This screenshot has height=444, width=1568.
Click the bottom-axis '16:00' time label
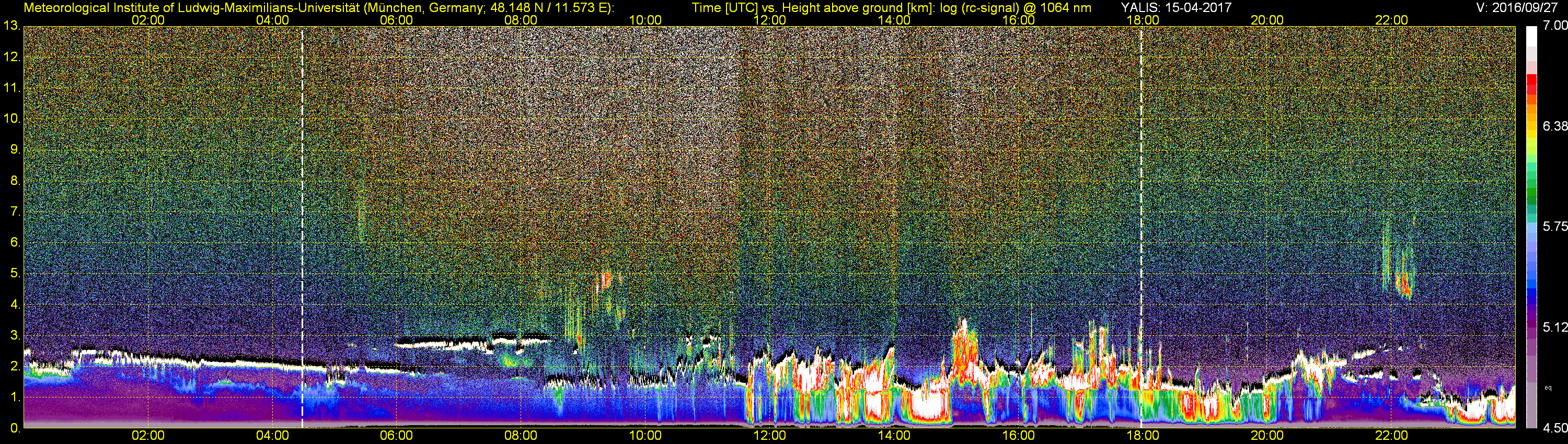coord(1018,436)
